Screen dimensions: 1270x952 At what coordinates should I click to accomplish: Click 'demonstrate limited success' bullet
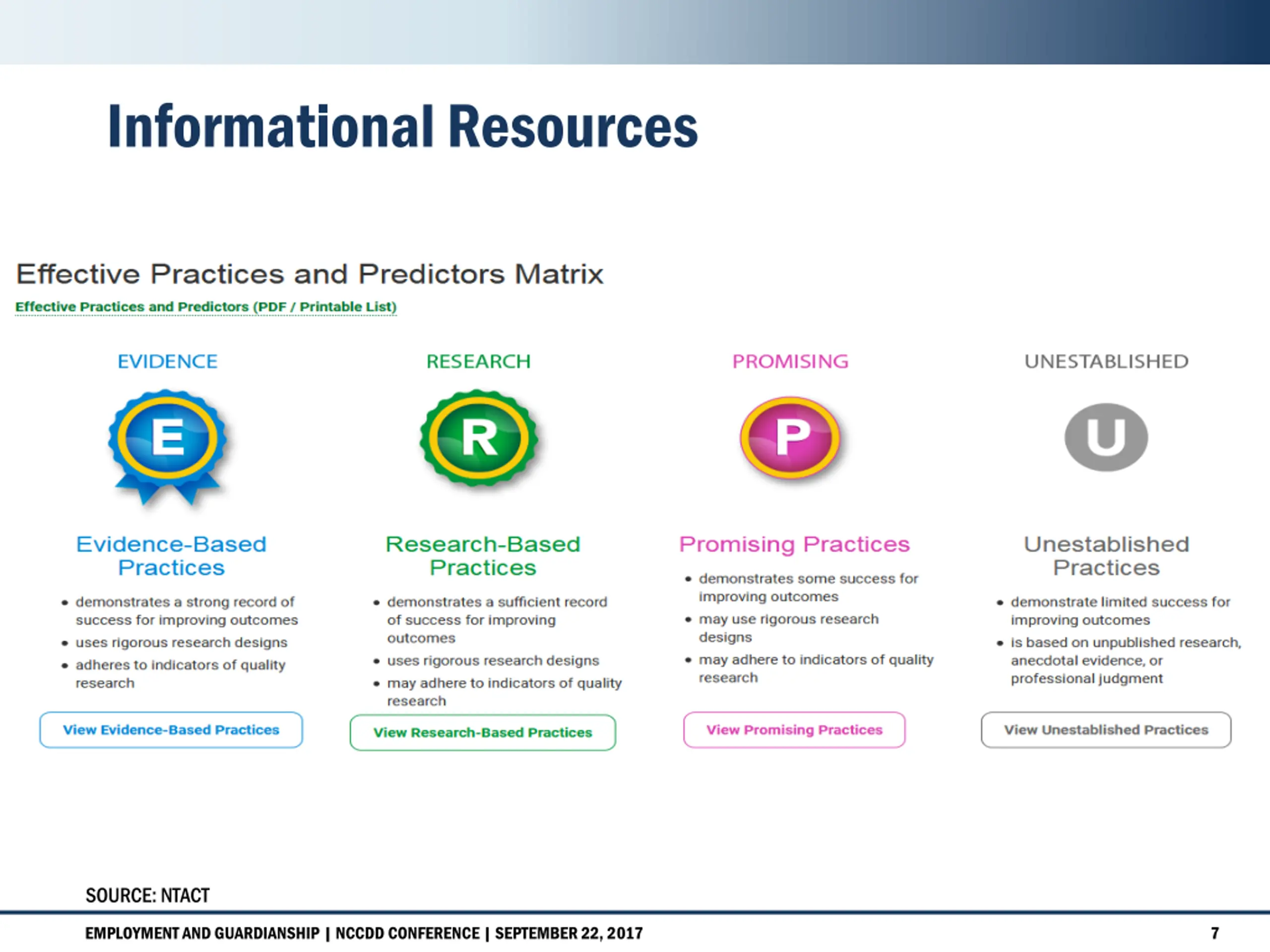(1120, 610)
